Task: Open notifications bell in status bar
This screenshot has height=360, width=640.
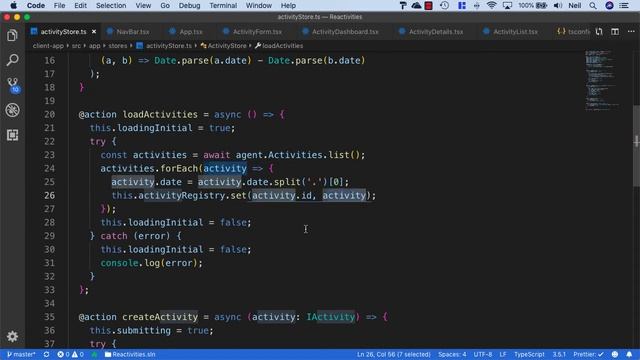Action: point(629,354)
